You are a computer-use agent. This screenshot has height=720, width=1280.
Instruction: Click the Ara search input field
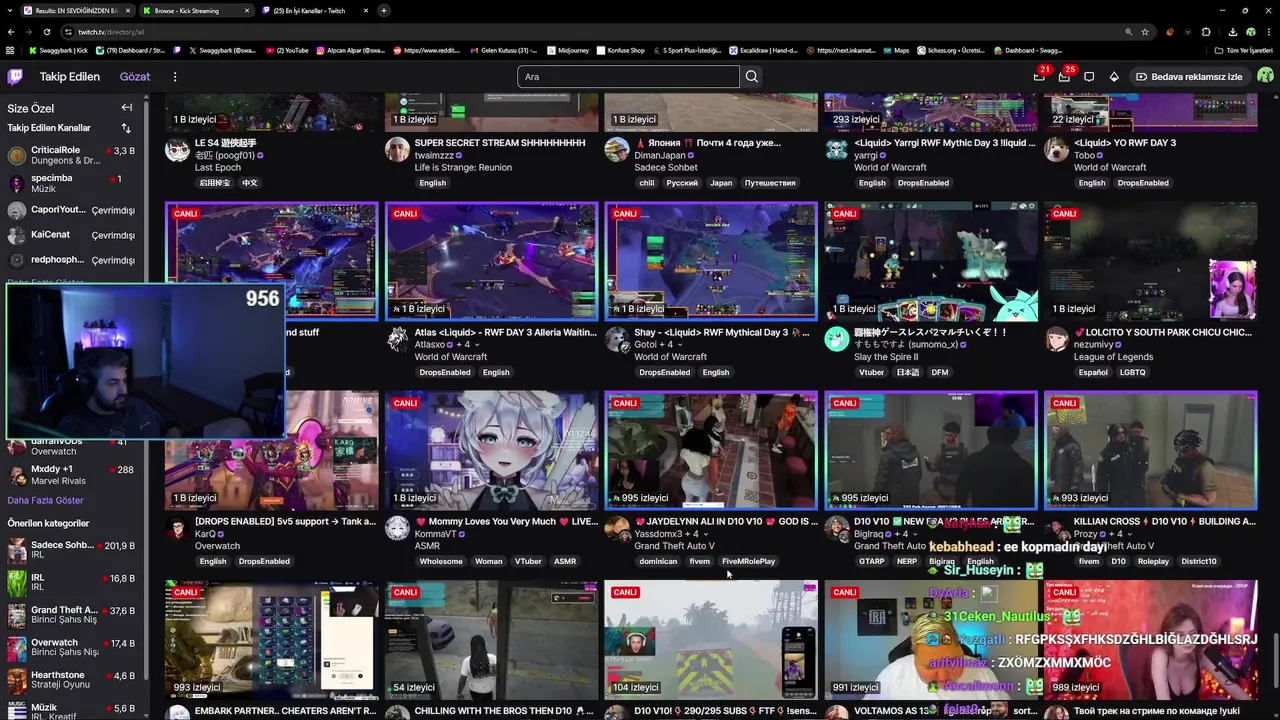[628, 77]
